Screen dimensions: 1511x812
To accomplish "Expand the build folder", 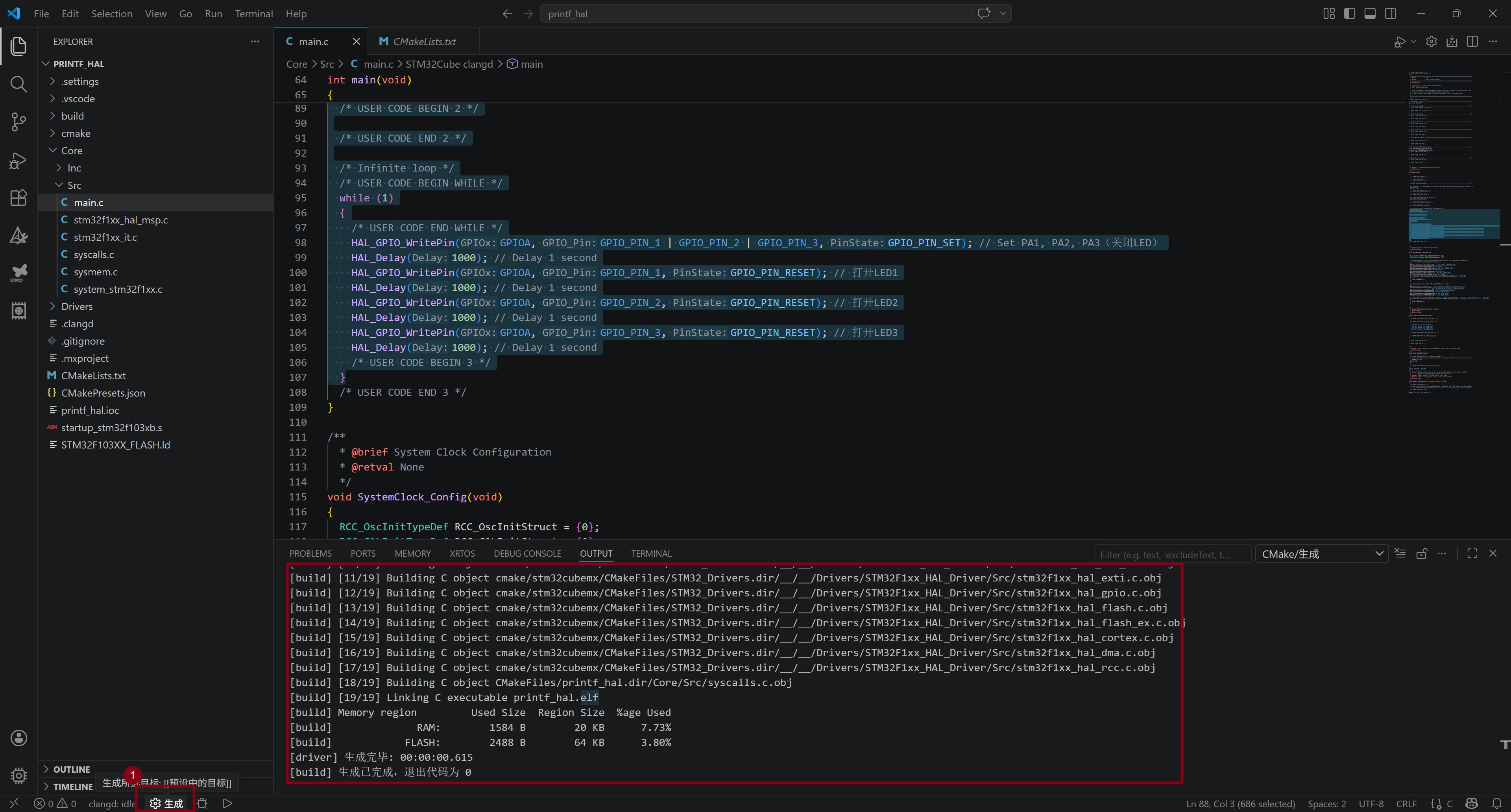I will pos(155,116).
